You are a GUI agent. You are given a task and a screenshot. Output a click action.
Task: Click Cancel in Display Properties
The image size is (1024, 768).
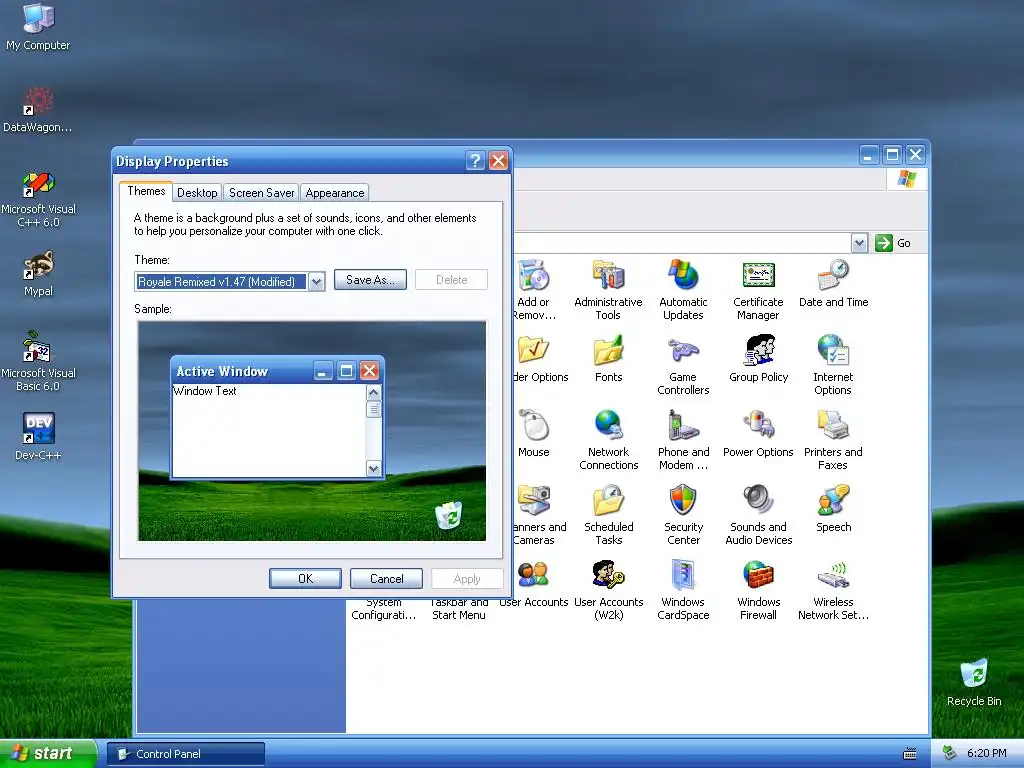(x=387, y=579)
